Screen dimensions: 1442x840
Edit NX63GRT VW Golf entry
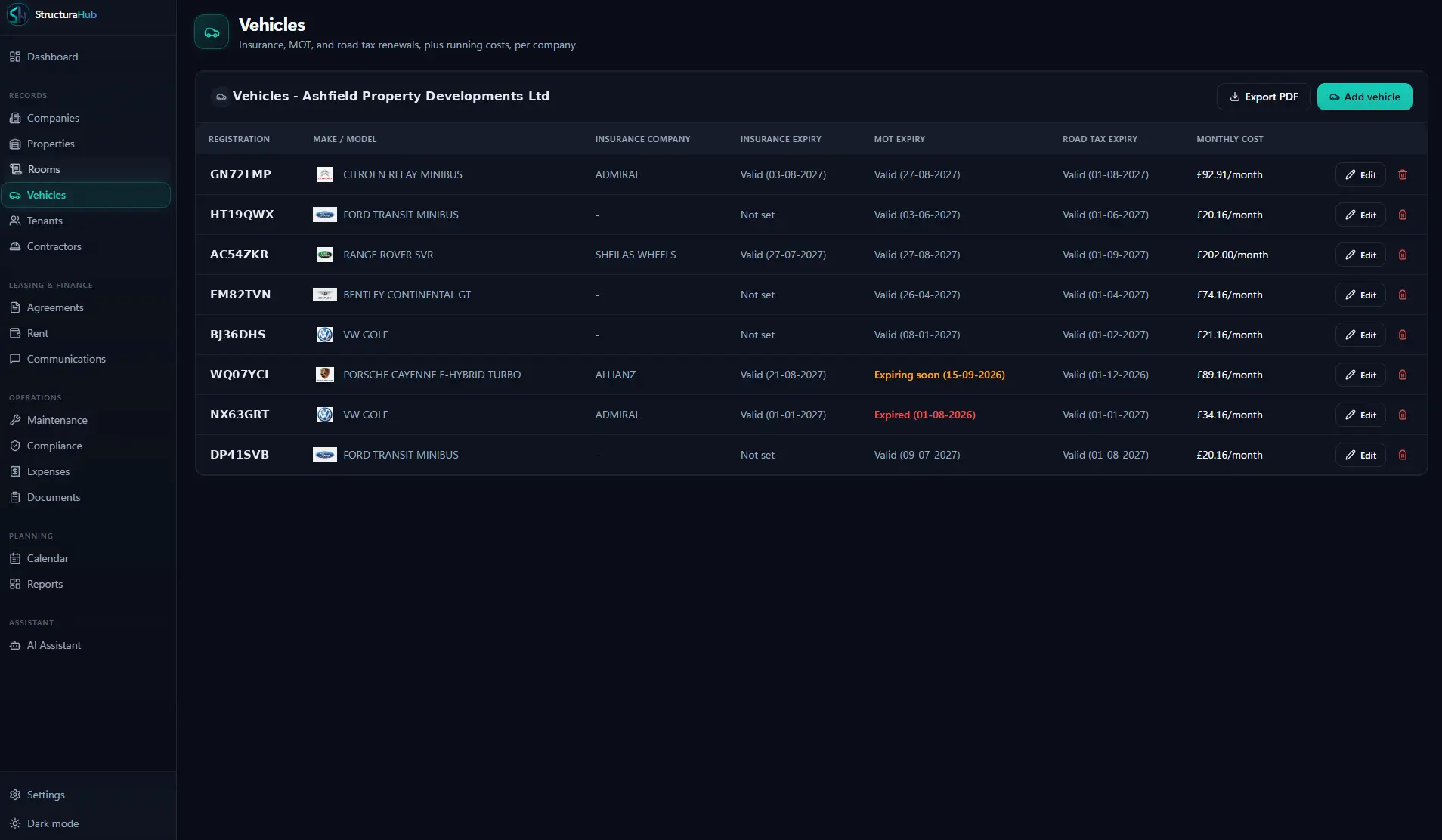point(1360,415)
